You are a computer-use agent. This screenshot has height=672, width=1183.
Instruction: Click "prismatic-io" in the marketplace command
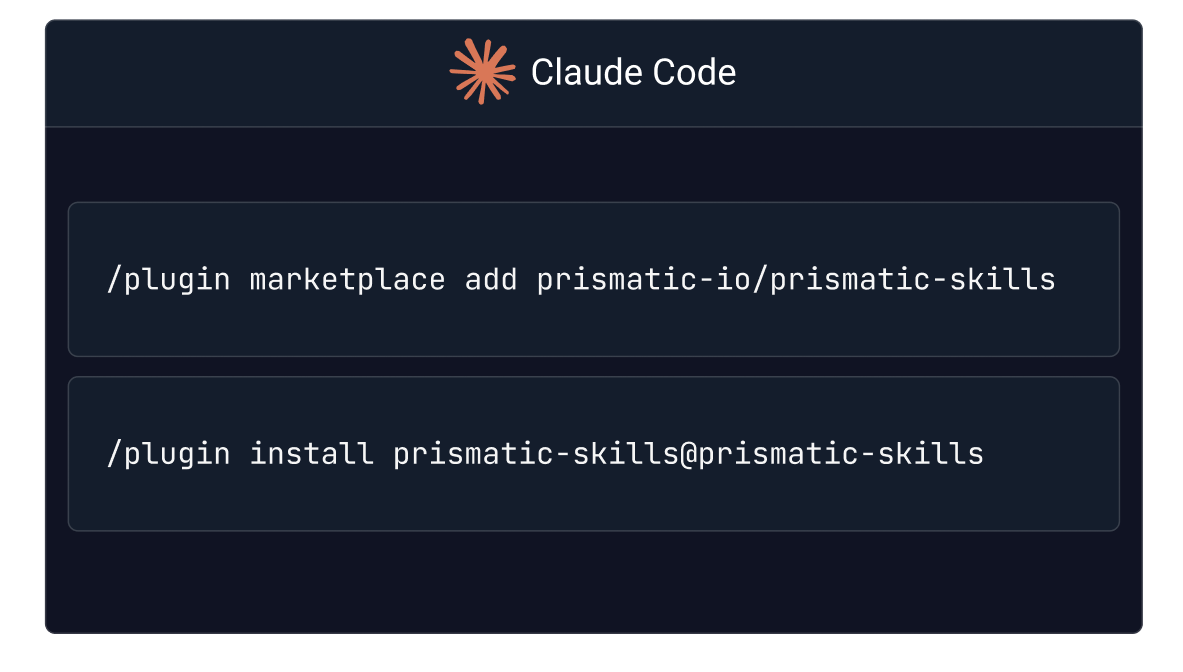(644, 280)
